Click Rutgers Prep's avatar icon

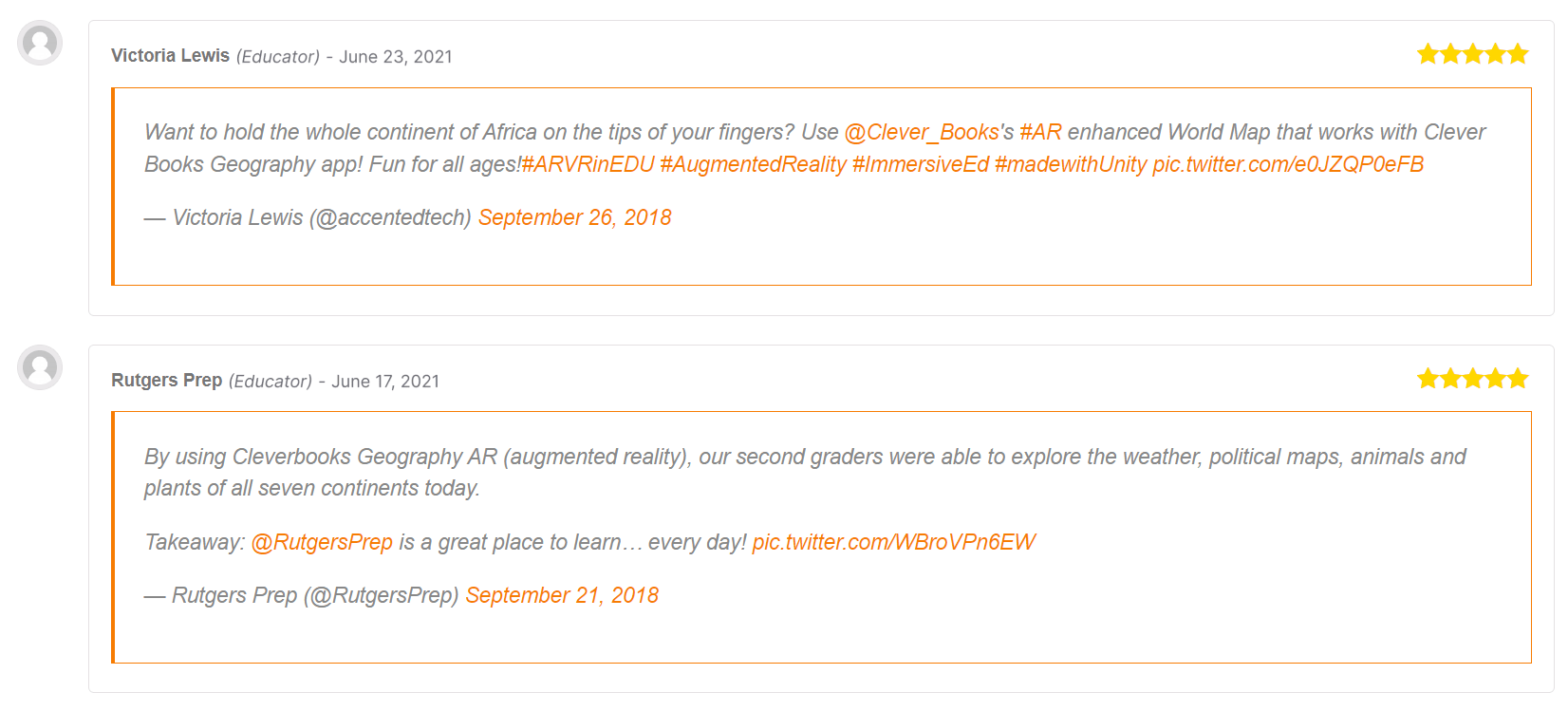tap(40, 367)
